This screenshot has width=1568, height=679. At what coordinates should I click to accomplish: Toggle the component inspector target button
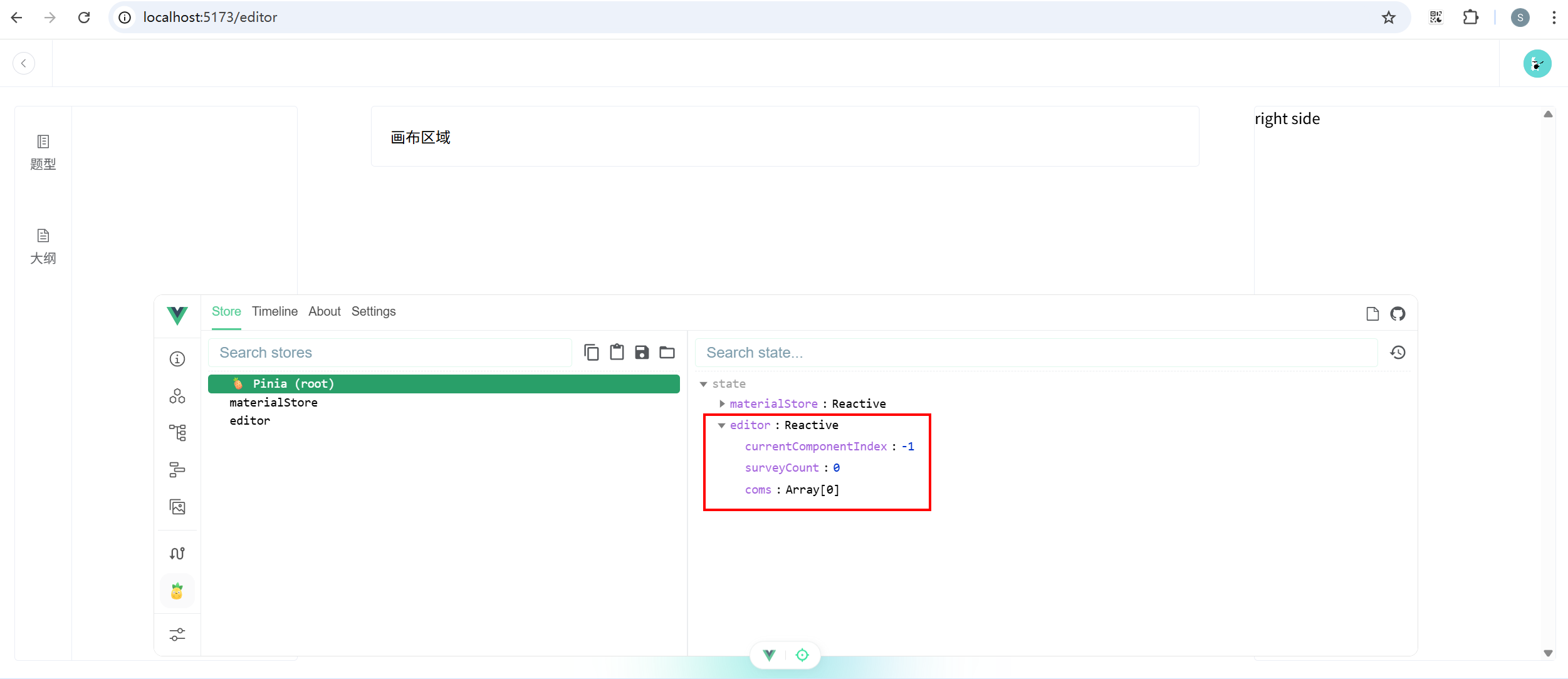[802, 655]
